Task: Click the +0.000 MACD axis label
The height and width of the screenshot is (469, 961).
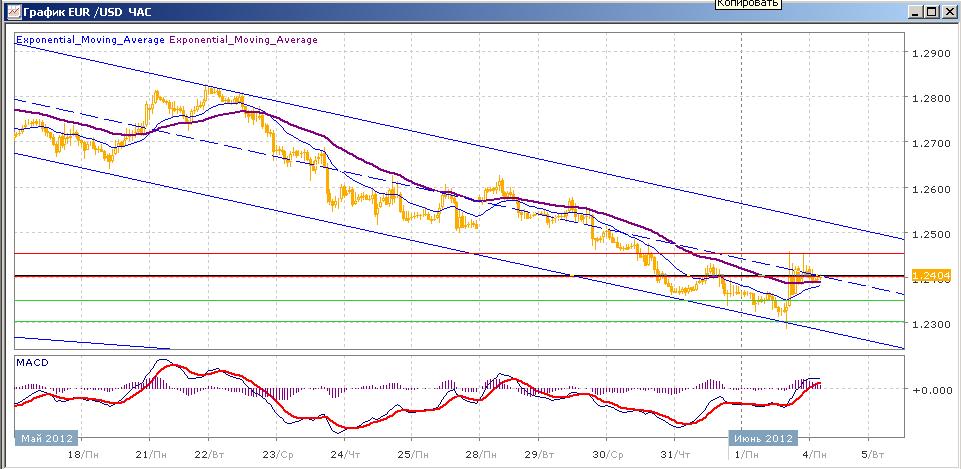Action: tap(933, 390)
